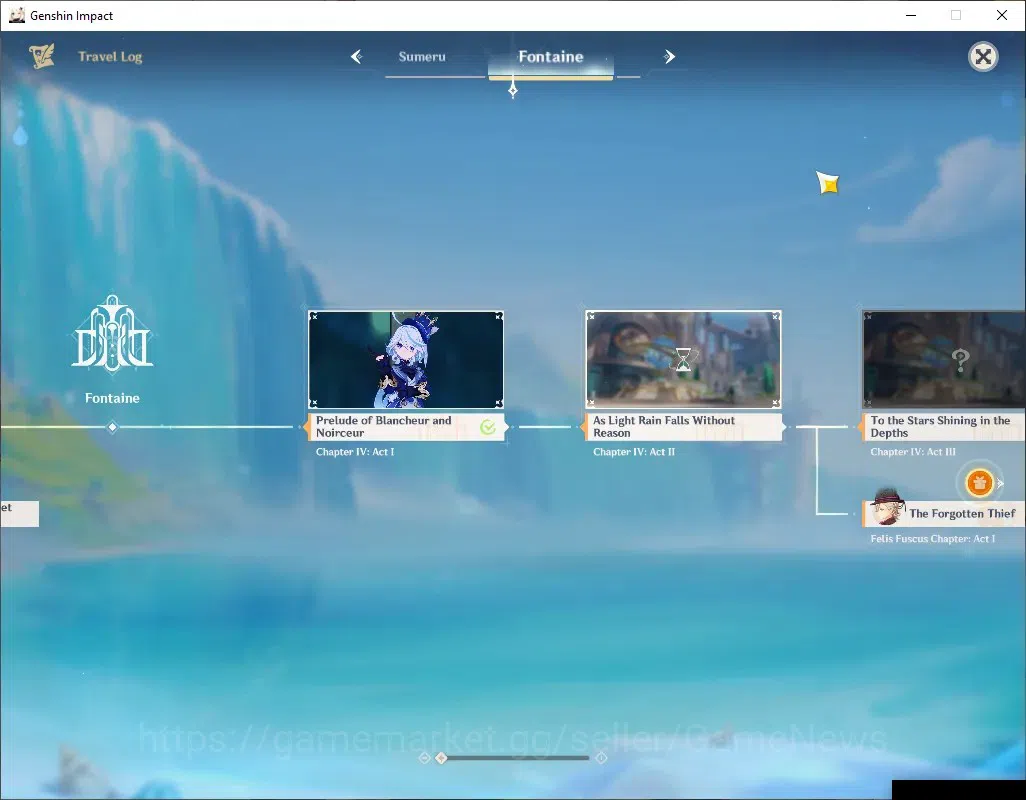Click the timeline scroll slider handle
The image size is (1026, 800).
[441, 757]
